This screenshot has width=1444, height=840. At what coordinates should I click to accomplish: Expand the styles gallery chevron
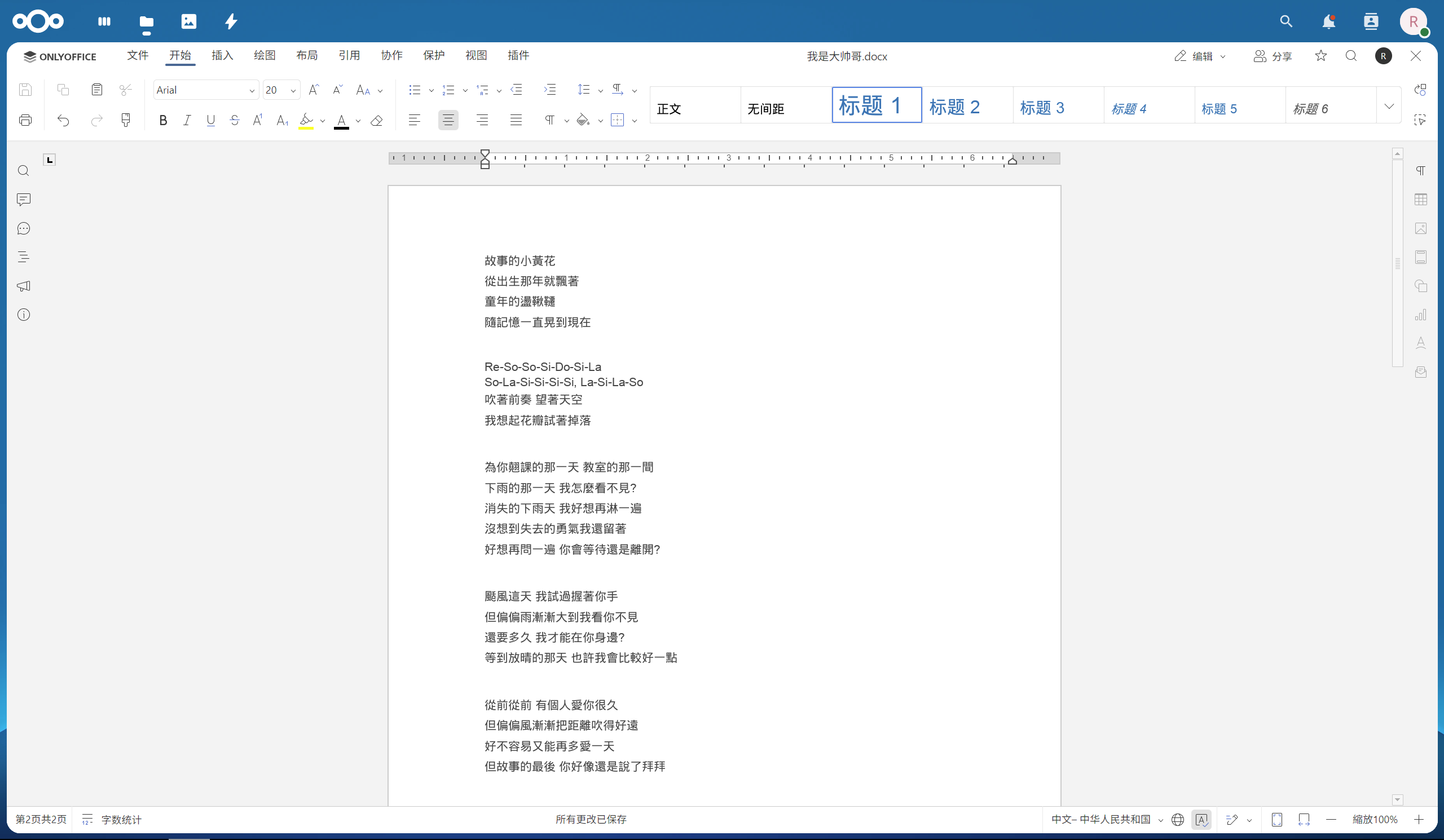pos(1389,106)
